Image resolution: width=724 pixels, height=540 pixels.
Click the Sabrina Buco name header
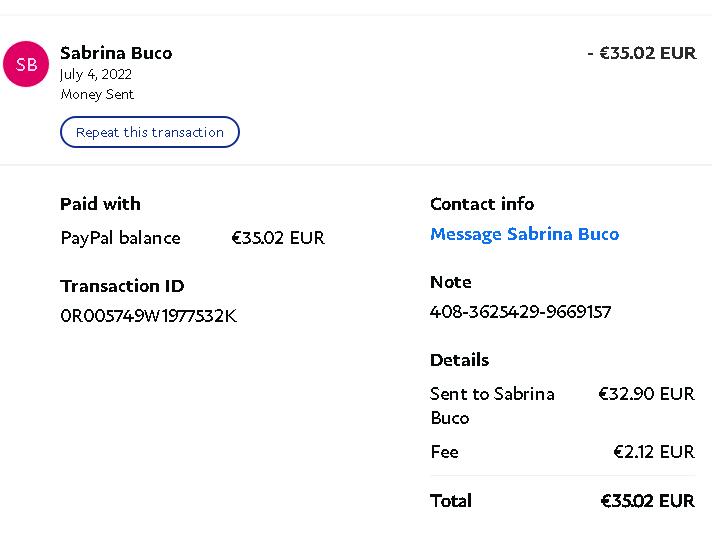(116, 53)
